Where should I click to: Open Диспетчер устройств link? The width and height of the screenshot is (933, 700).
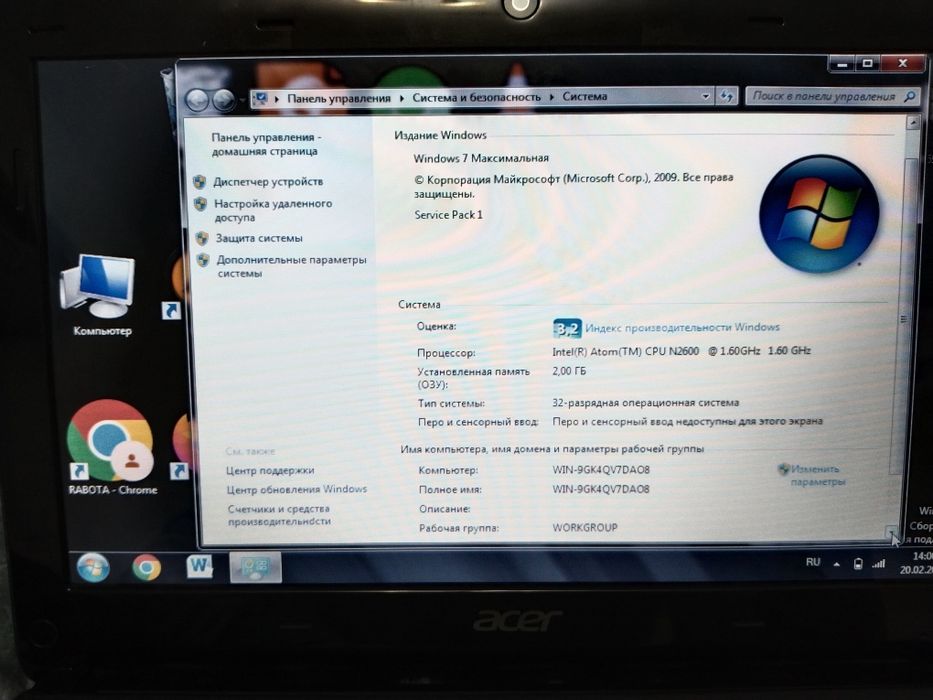click(x=268, y=182)
